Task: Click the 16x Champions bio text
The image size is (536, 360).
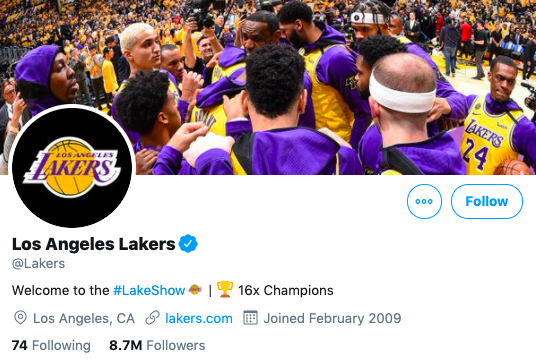Action: pyautogui.click(x=286, y=290)
